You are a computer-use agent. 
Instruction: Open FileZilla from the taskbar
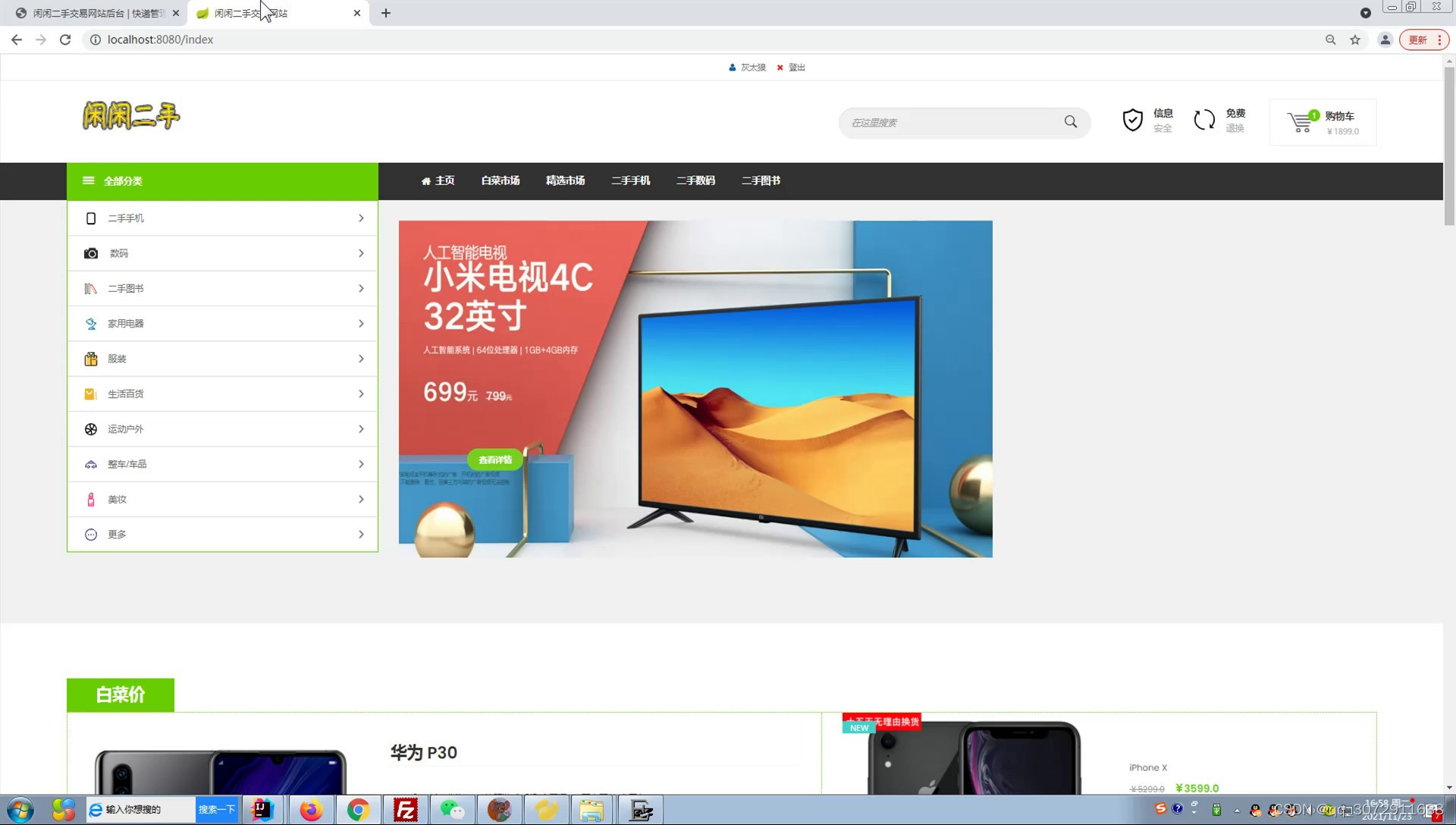pos(406,810)
